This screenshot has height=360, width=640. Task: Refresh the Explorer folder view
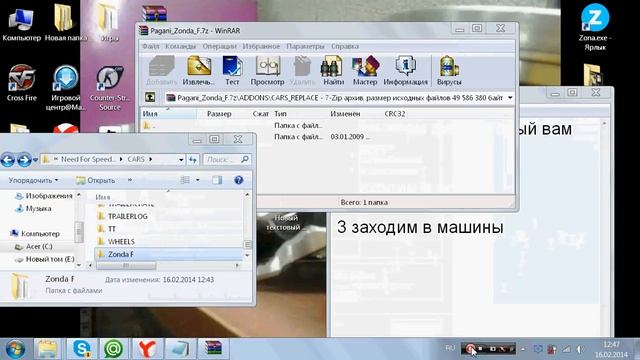tap(193, 160)
